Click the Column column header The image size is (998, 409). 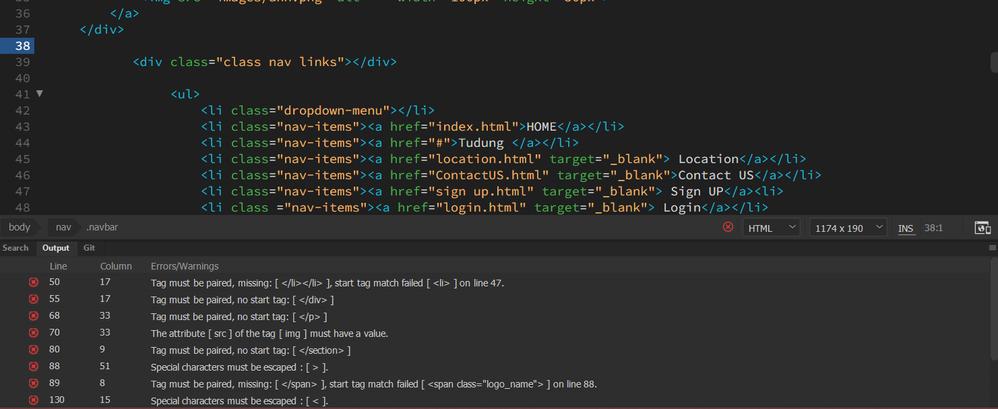point(116,266)
